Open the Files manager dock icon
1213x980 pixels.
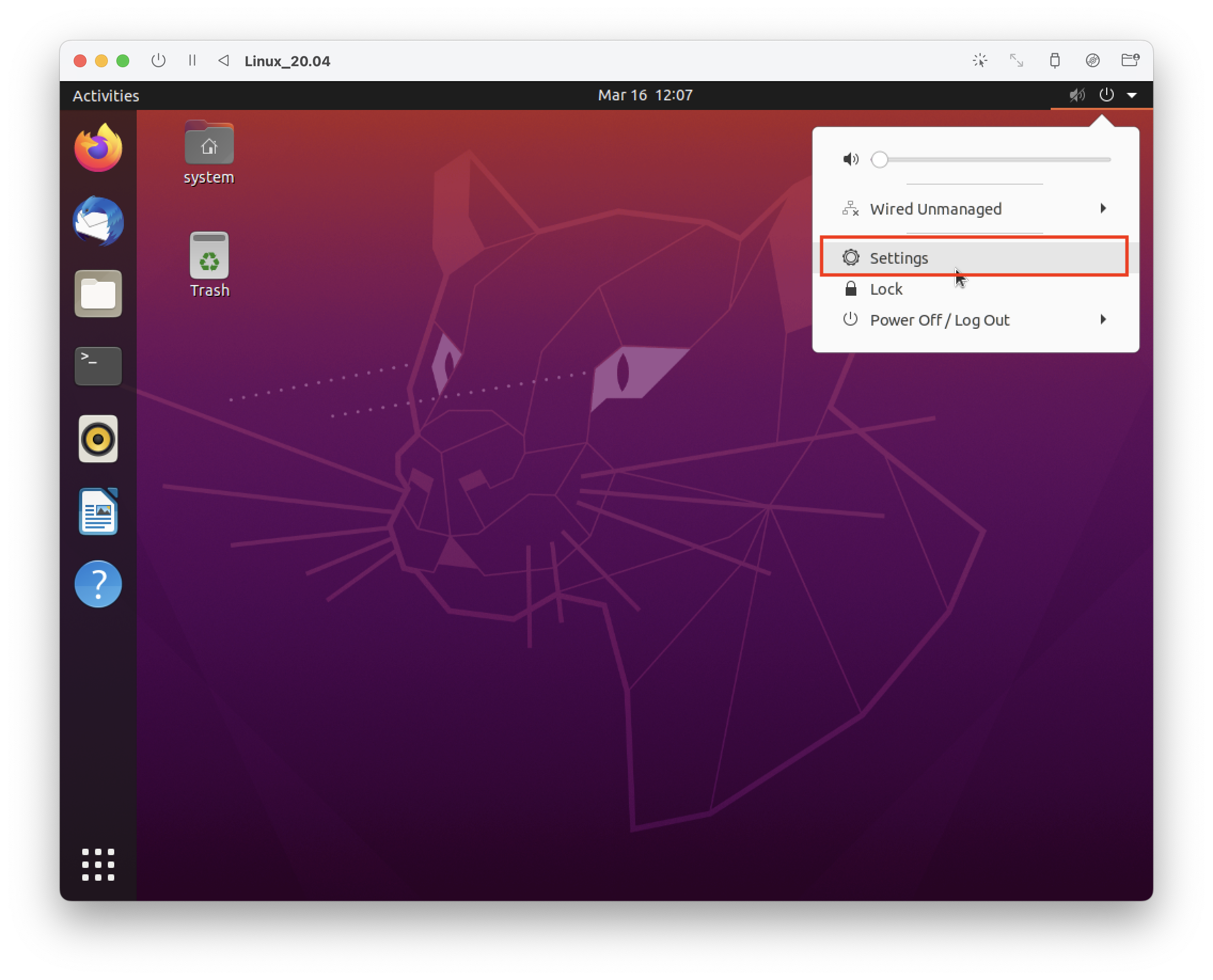click(98, 294)
